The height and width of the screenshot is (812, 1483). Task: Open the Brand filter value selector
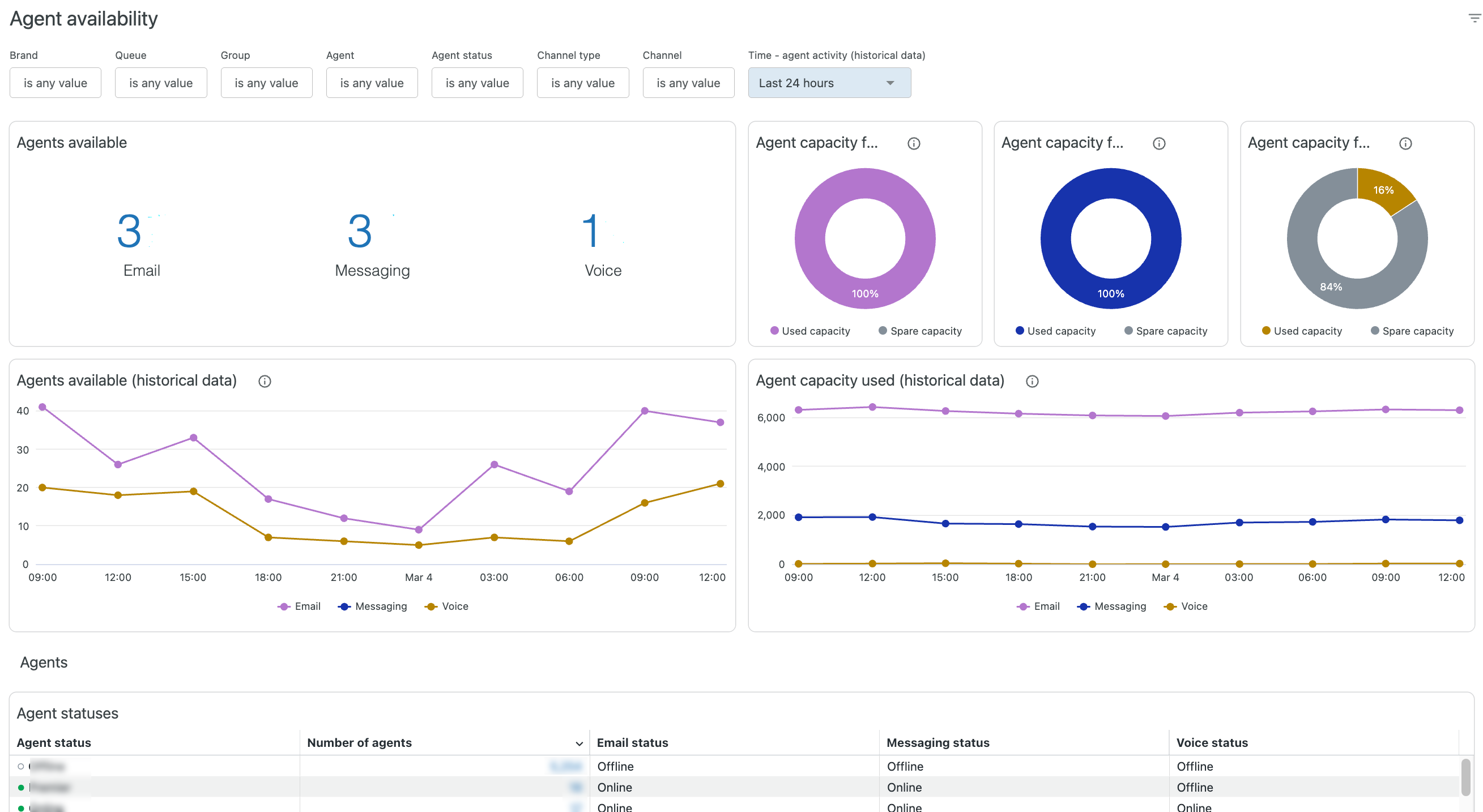[56, 83]
